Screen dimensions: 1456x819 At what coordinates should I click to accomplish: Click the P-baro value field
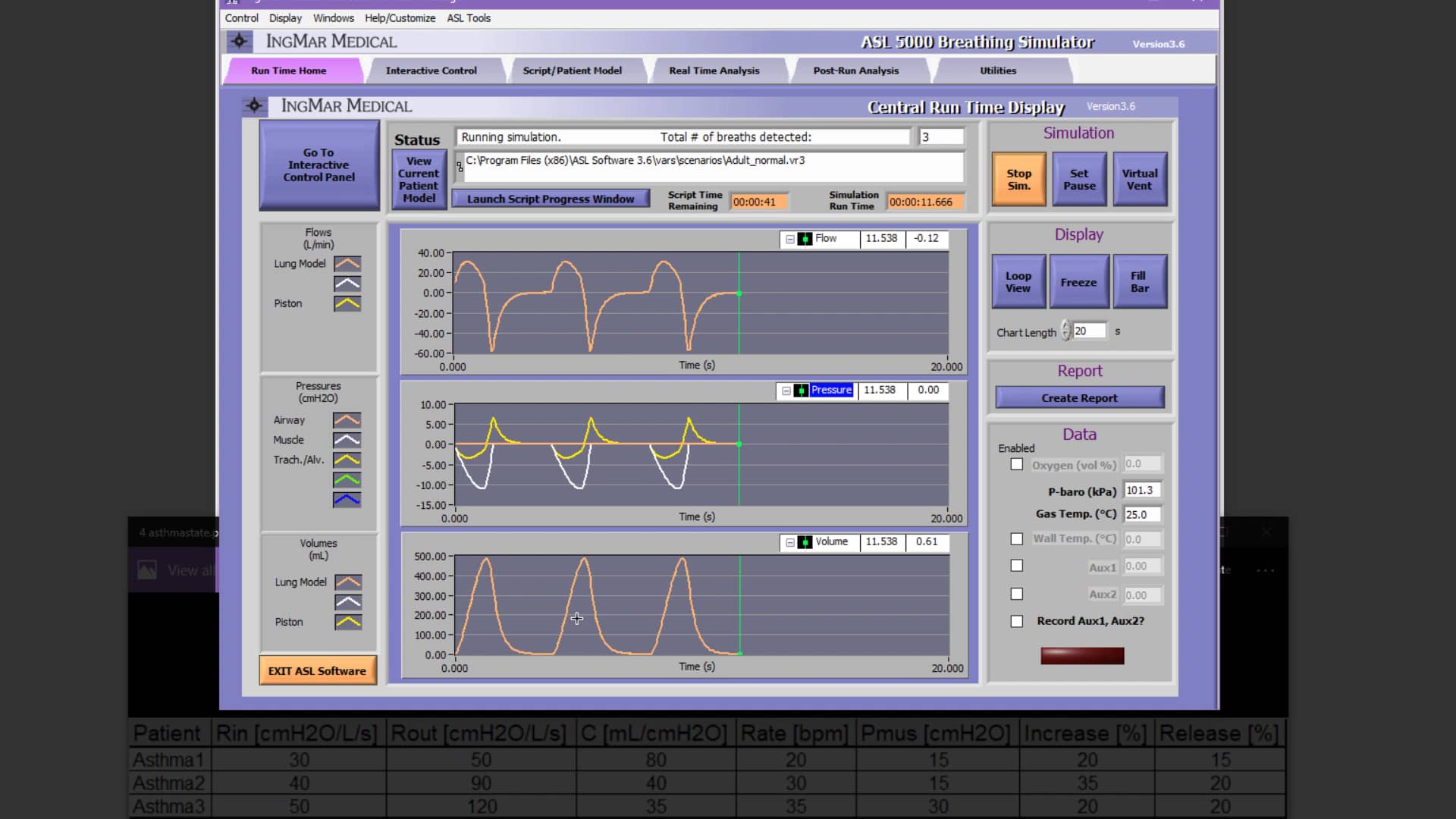1142,490
